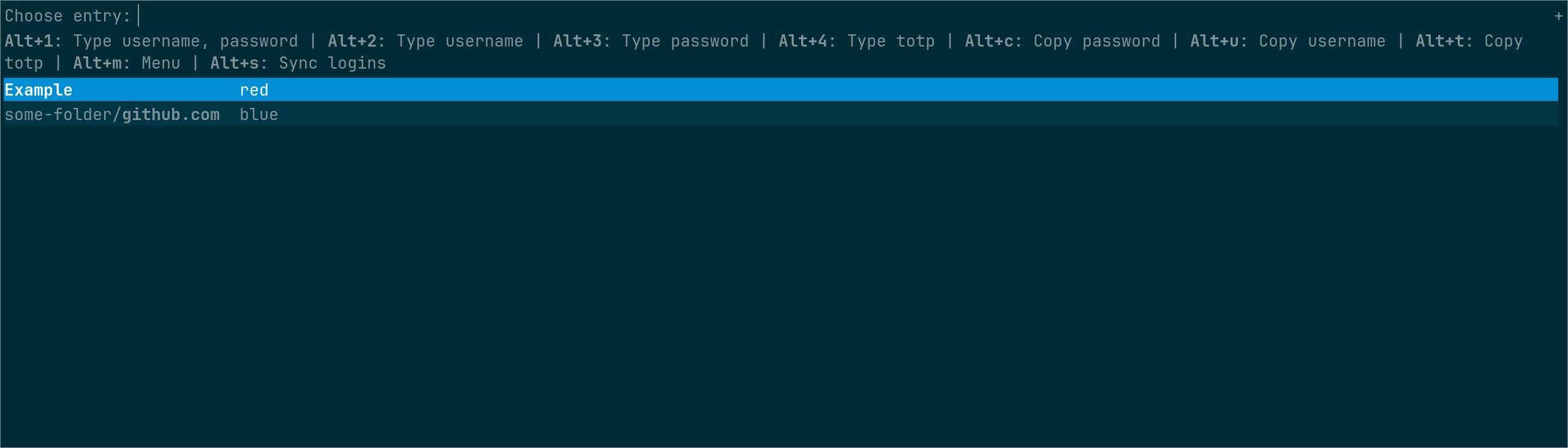Image resolution: width=1568 pixels, height=448 pixels.
Task: Click the blank right side of the github.com row
Action: [x=919, y=115]
